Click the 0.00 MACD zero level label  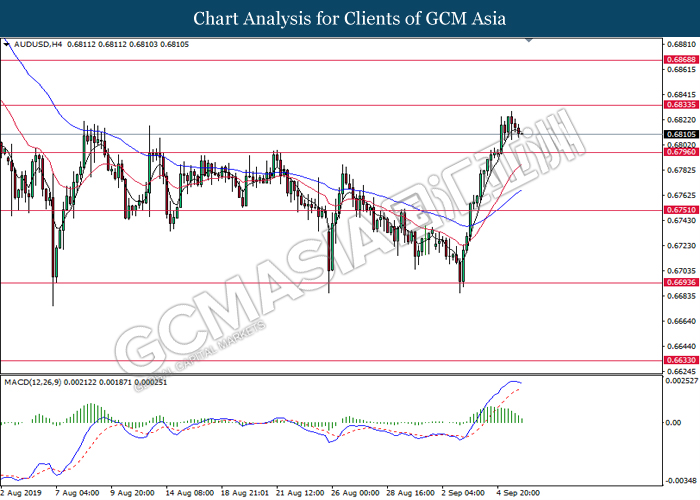click(673, 422)
